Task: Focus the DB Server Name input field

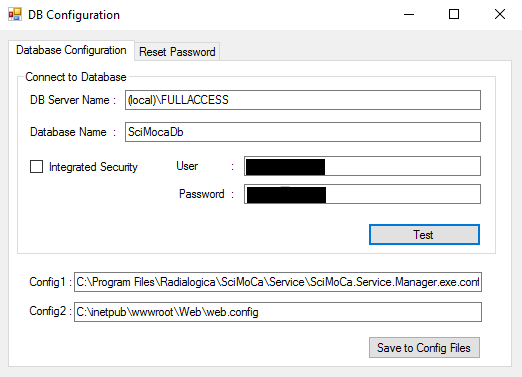Action: pyautogui.click(x=303, y=100)
